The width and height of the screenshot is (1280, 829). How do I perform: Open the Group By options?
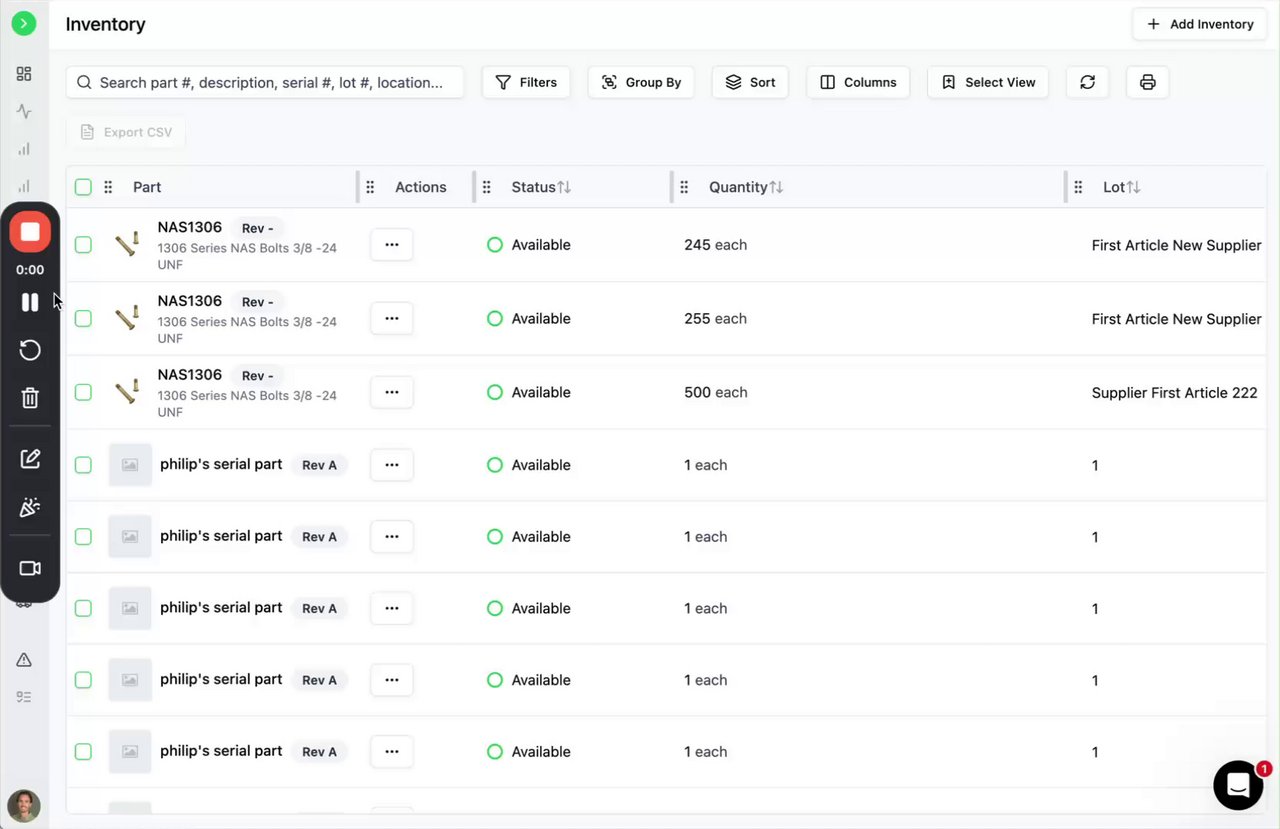click(x=641, y=82)
